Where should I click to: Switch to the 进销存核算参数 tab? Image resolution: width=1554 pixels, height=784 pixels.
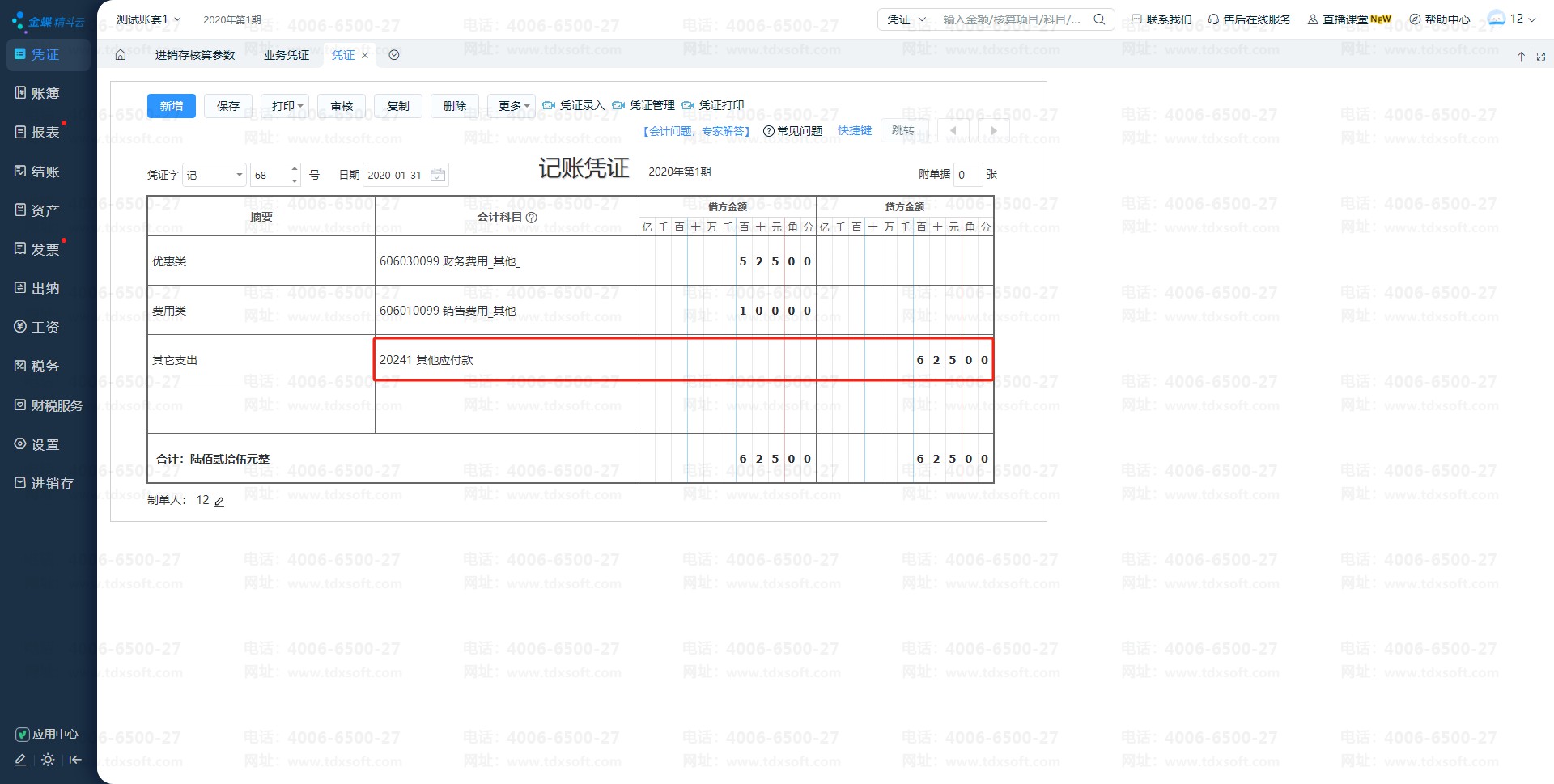click(x=195, y=55)
